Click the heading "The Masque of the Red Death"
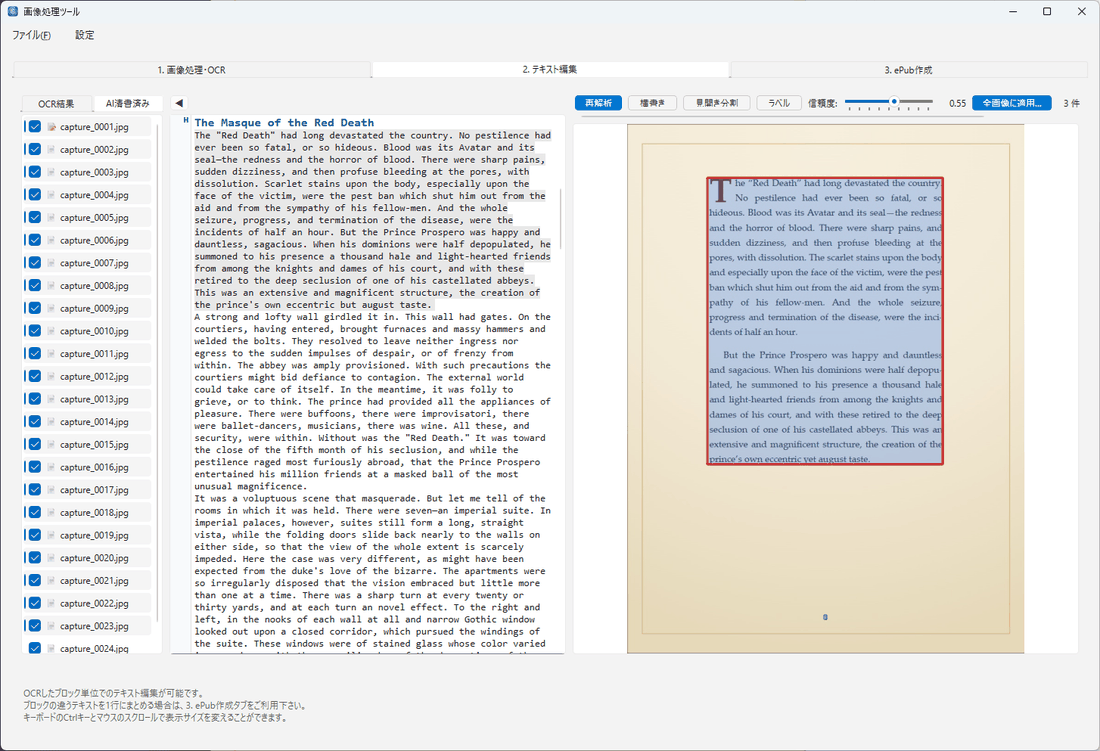The image size is (1100, 751). point(284,123)
